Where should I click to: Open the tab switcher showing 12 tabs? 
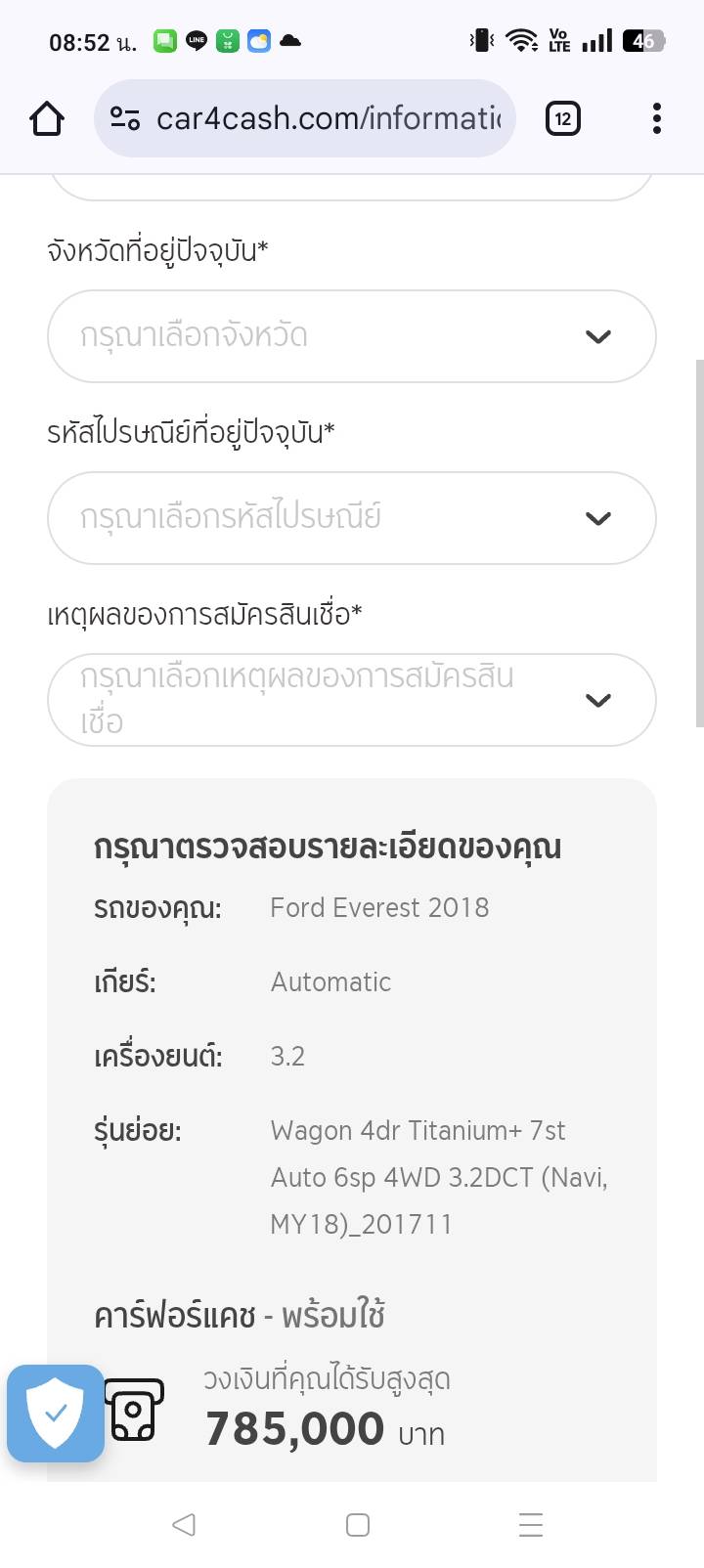pos(562,119)
